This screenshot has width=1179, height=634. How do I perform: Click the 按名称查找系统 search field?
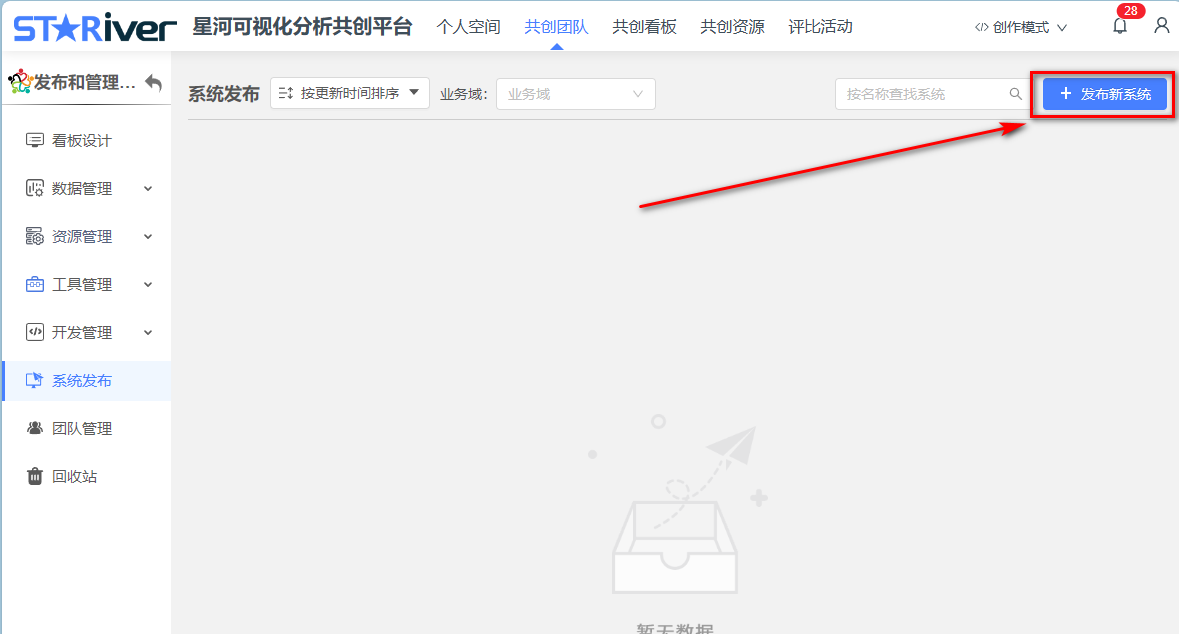(x=922, y=94)
